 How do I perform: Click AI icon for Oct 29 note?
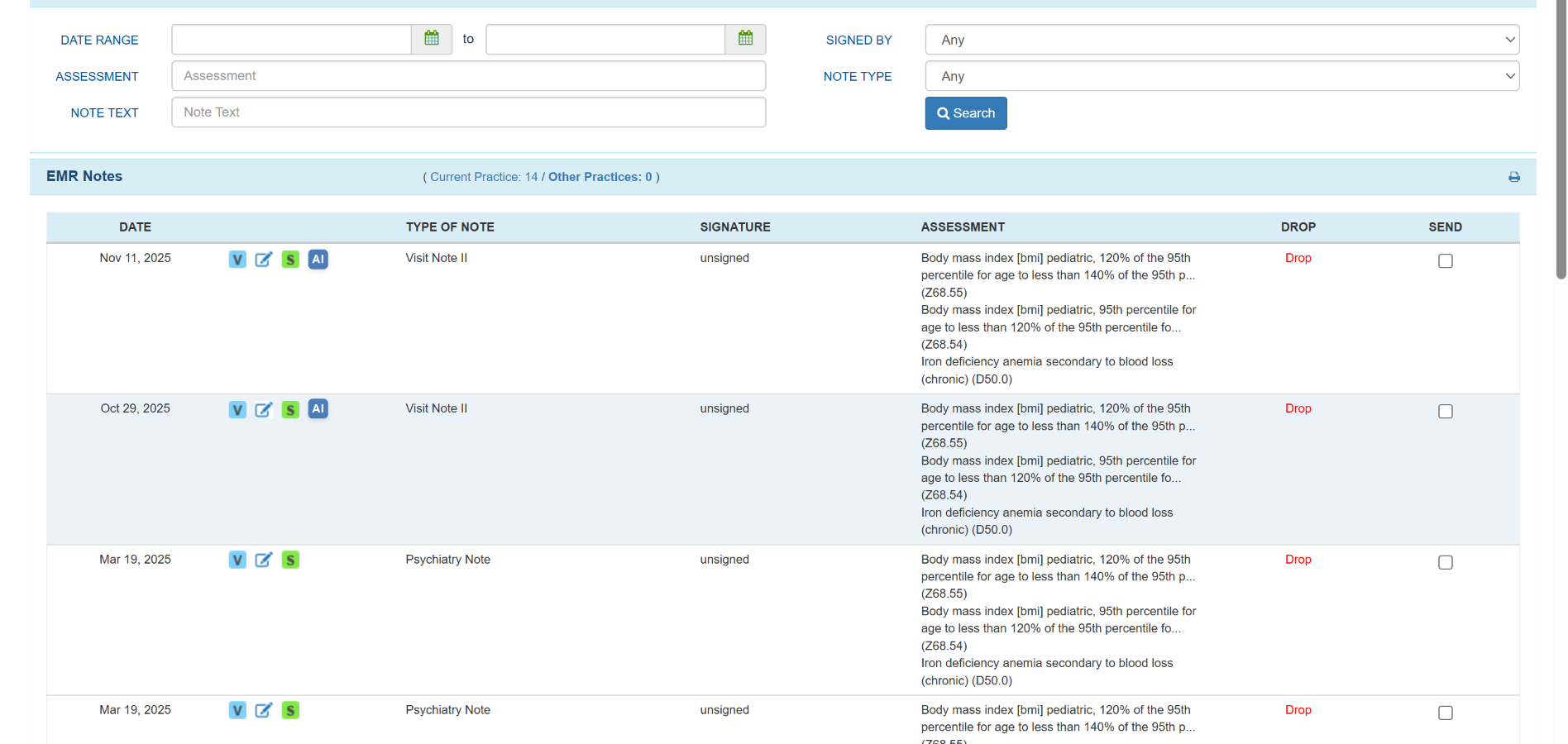click(318, 409)
